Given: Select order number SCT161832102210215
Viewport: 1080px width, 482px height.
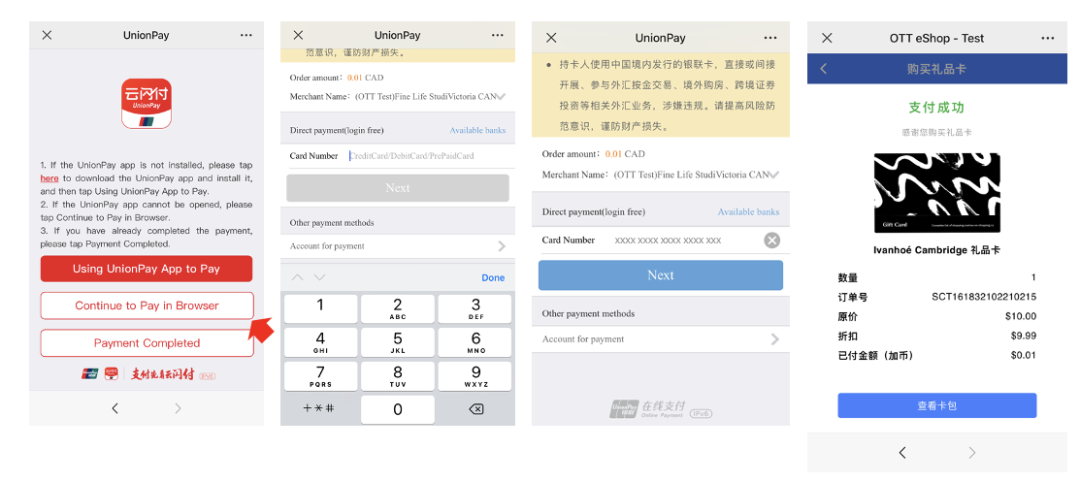Looking at the screenshot, I should click(x=984, y=297).
